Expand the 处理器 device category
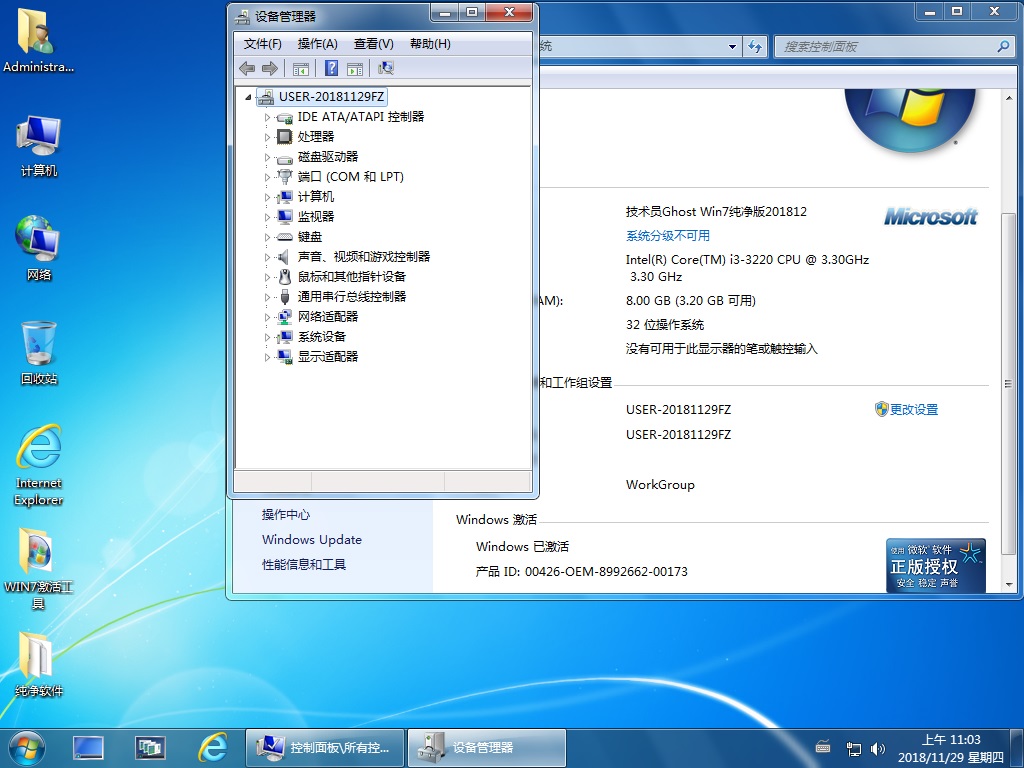Viewport: 1024px width, 768px height. (267, 137)
